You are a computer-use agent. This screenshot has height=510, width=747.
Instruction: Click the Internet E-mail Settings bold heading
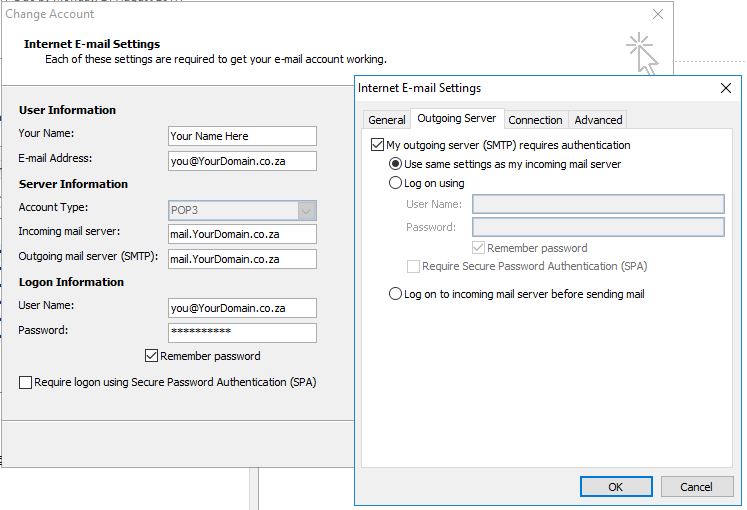coord(92,44)
